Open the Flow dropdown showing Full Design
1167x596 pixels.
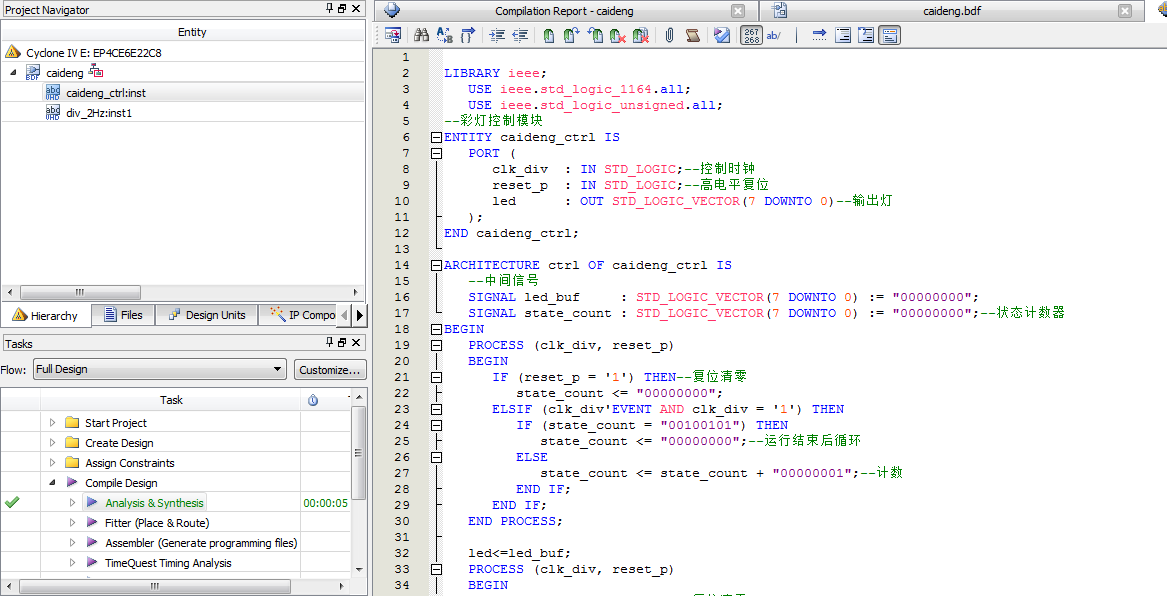click(x=159, y=369)
